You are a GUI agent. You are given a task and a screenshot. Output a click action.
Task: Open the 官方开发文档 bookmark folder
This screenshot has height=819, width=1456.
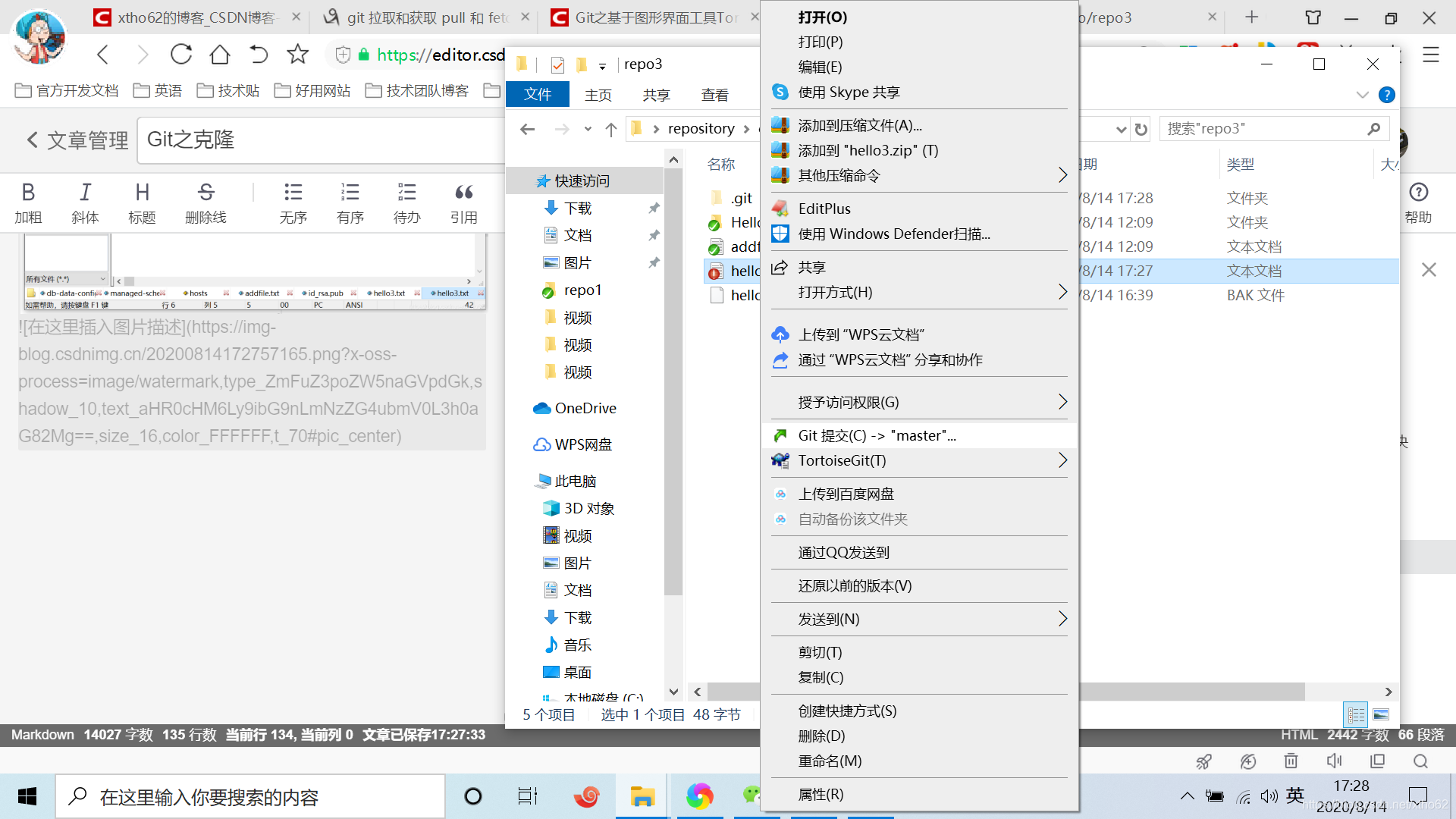tap(67, 91)
